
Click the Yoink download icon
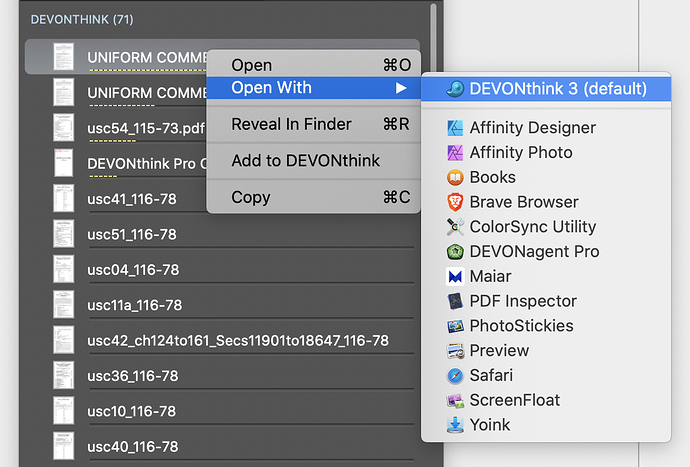point(455,425)
